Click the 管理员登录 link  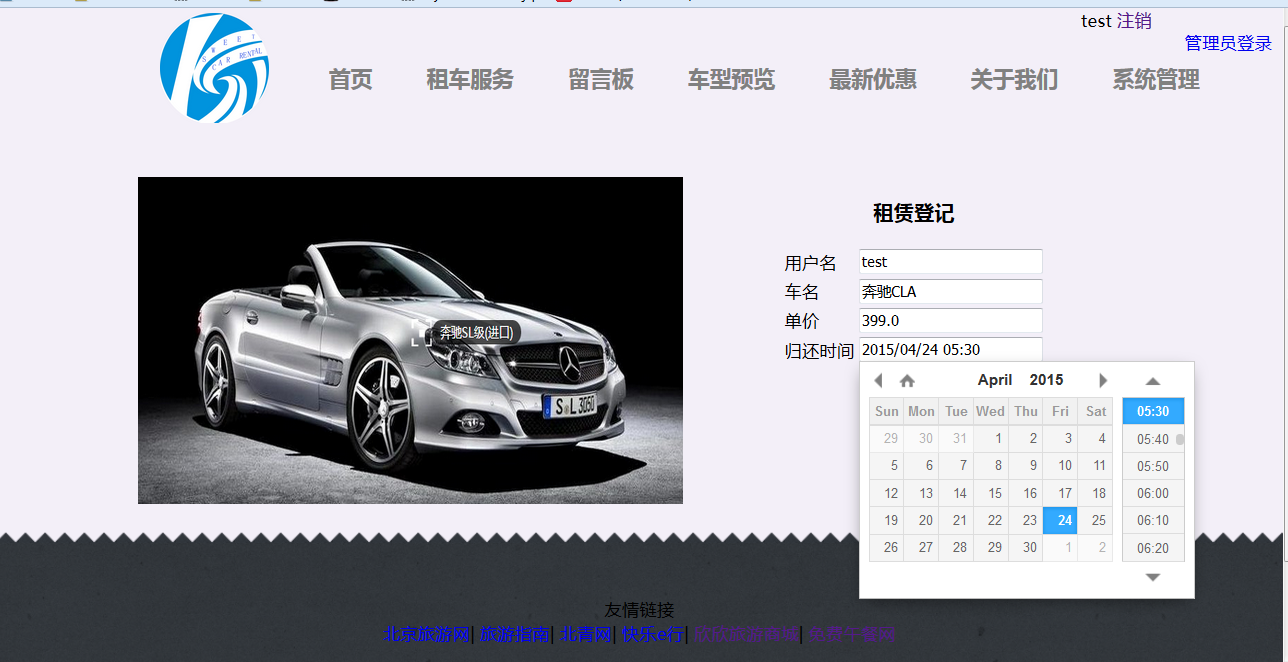pos(1228,43)
